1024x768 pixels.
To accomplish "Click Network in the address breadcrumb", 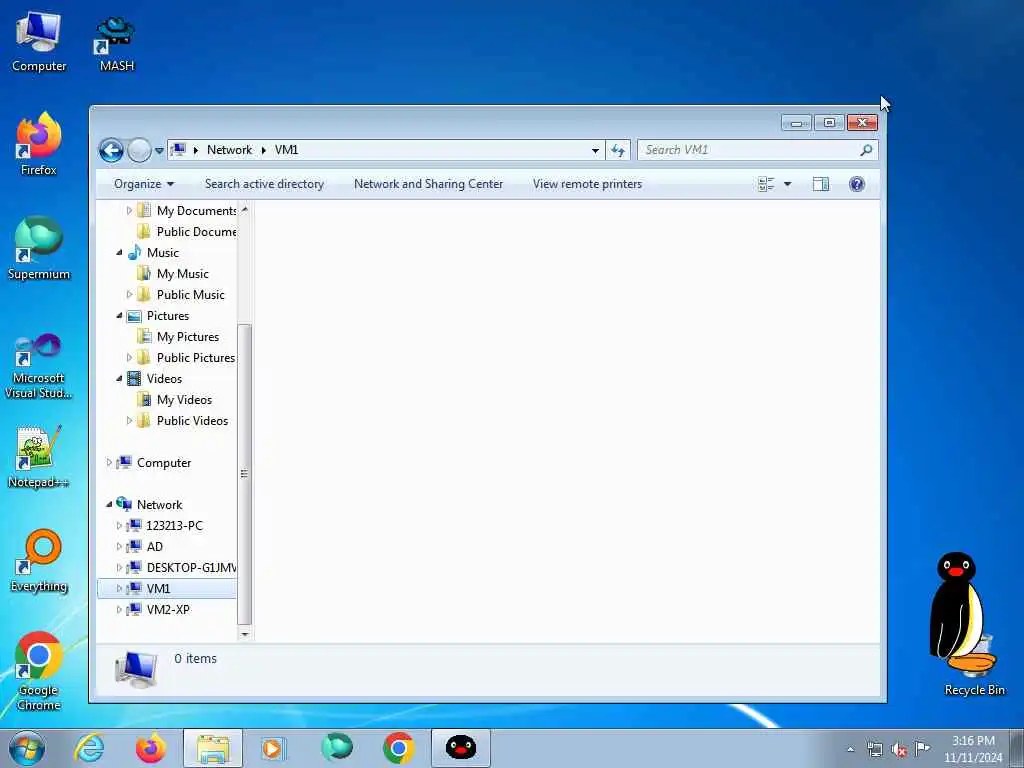I will click(229, 150).
